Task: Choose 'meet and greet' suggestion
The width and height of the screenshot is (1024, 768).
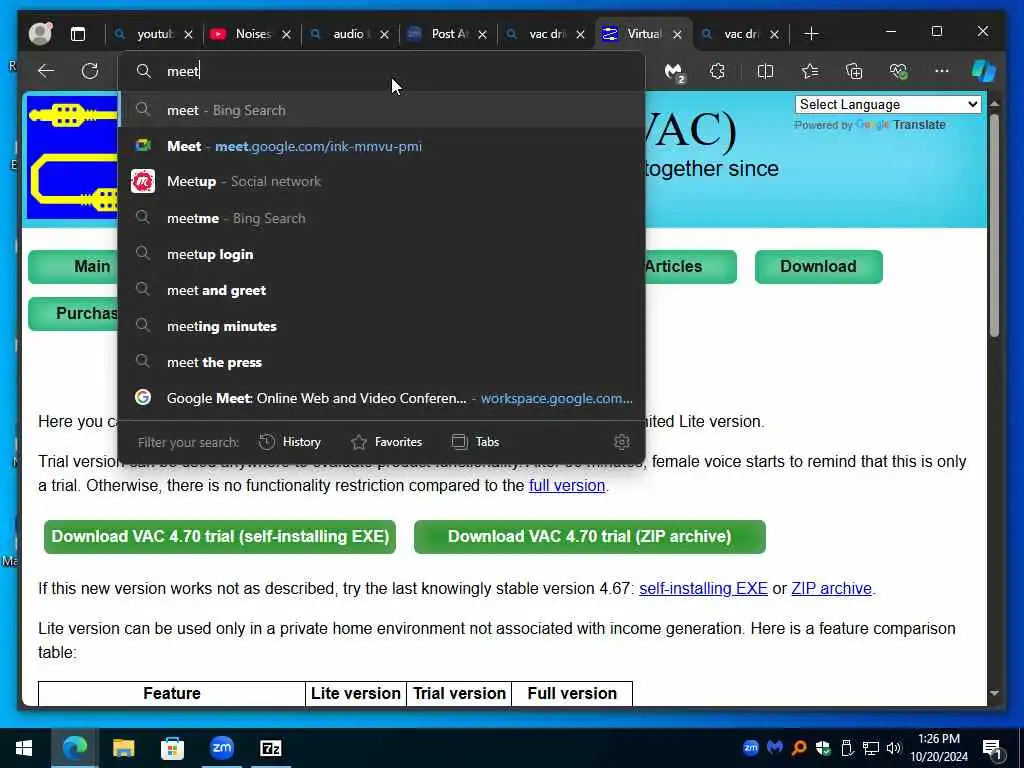Action: tap(381, 290)
